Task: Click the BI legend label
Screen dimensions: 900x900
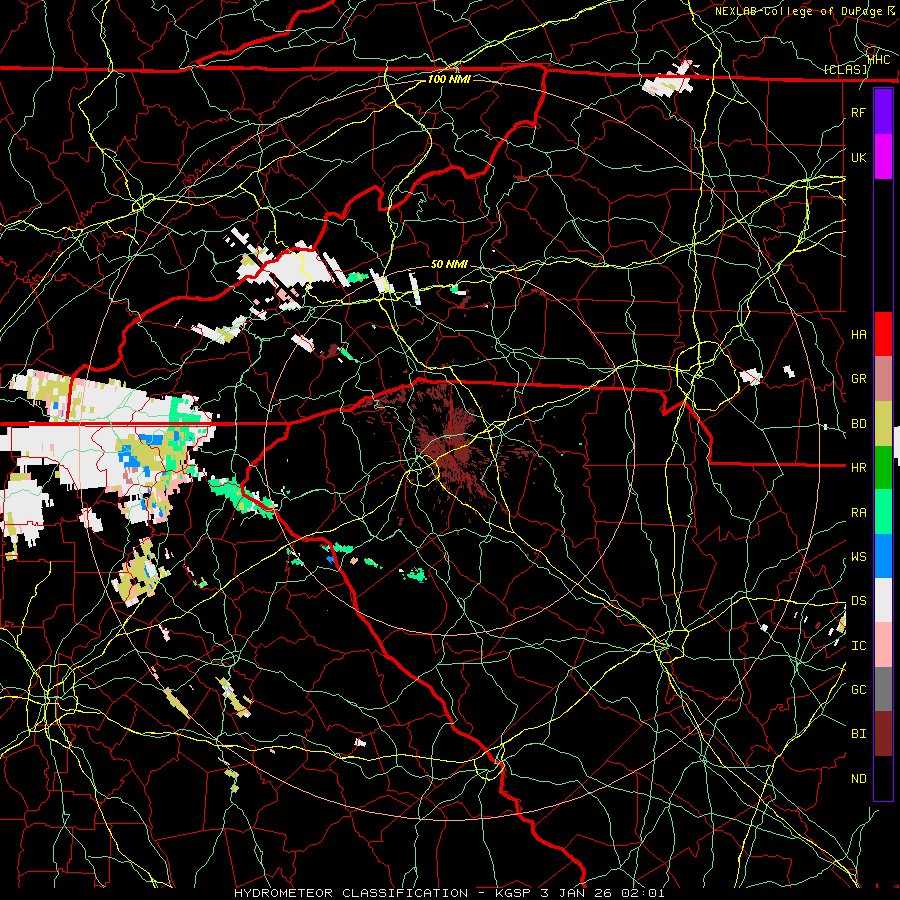Action: [858, 734]
